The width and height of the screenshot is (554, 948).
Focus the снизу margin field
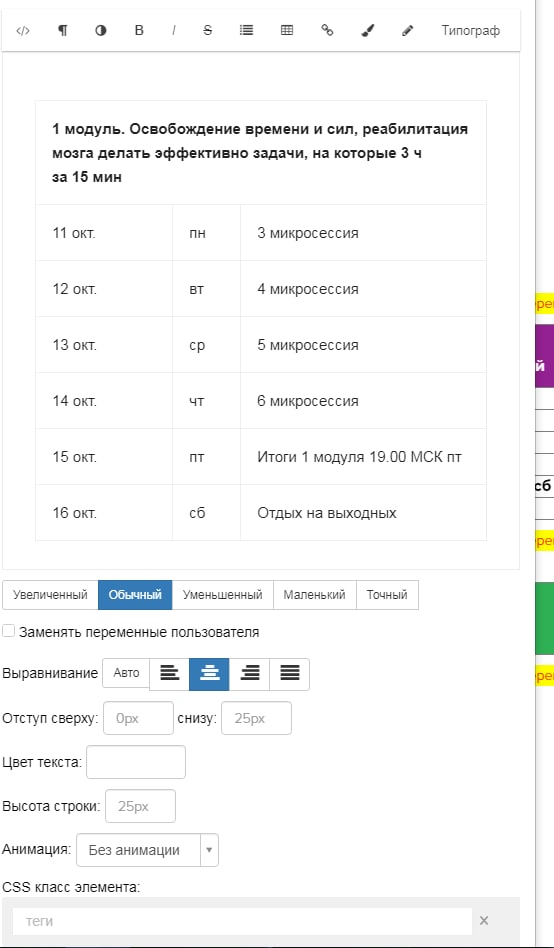pos(256,718)
